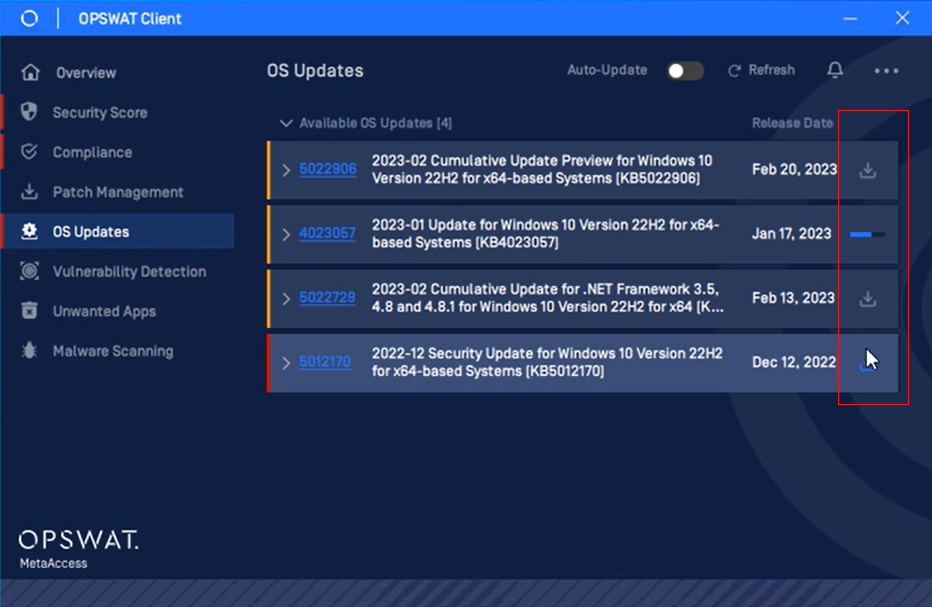The width and height of the screenshot is (932, 607).
Task: Select the 2022-12 Security Update description
Action: coord(547,362)
